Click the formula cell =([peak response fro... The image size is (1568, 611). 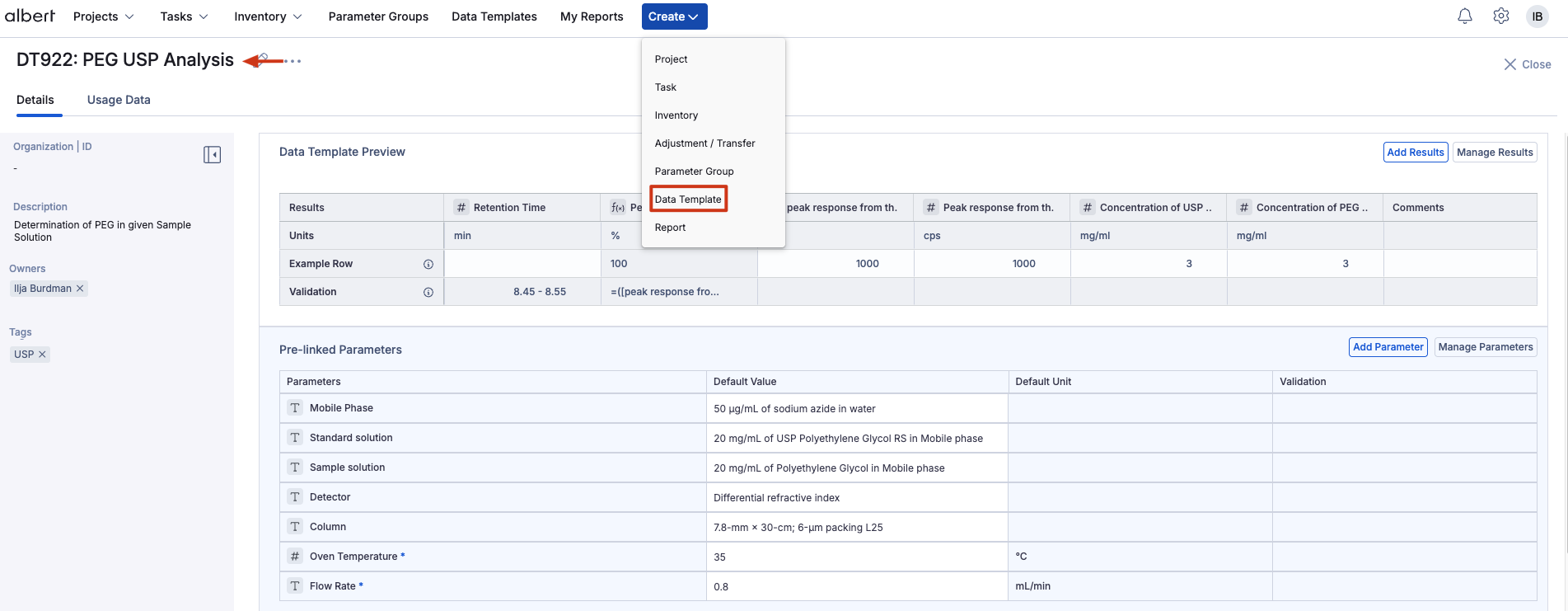[x=679, y=292]
